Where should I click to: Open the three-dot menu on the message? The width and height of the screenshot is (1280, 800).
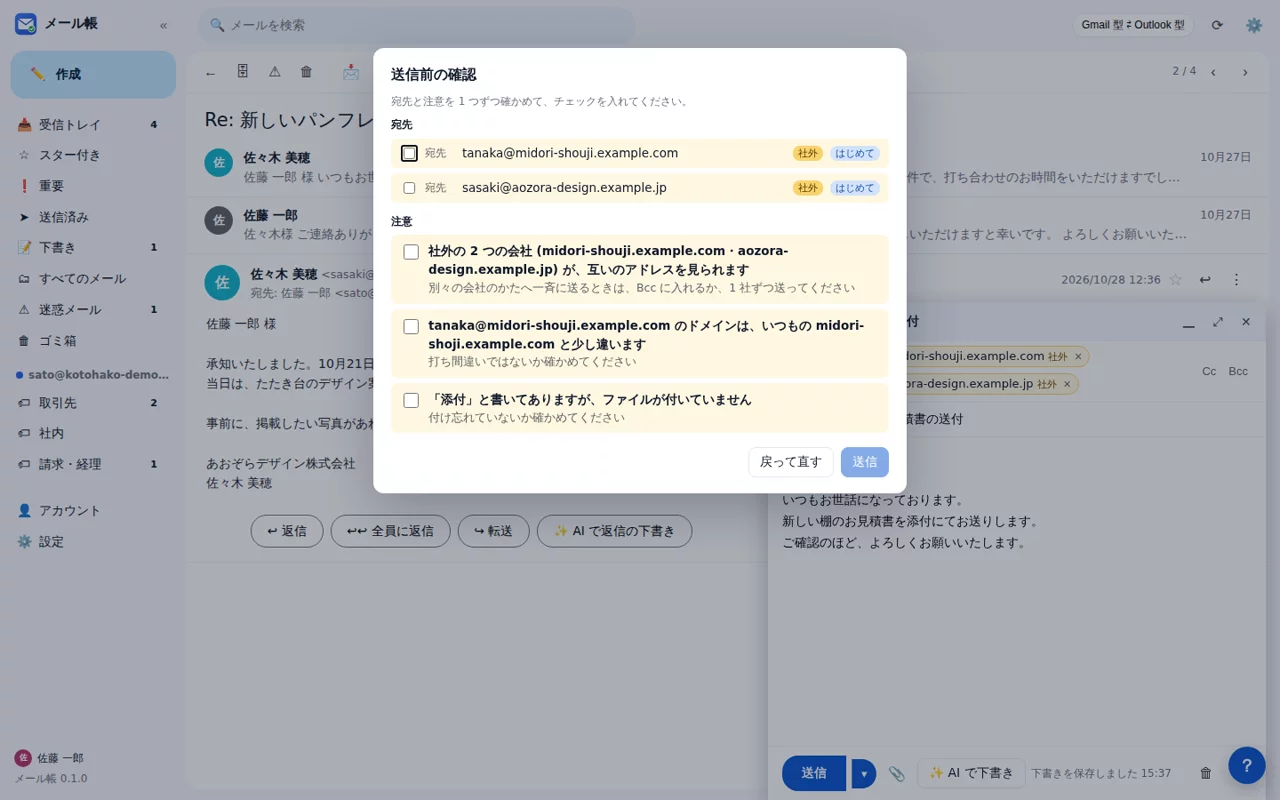point(1236,280)
